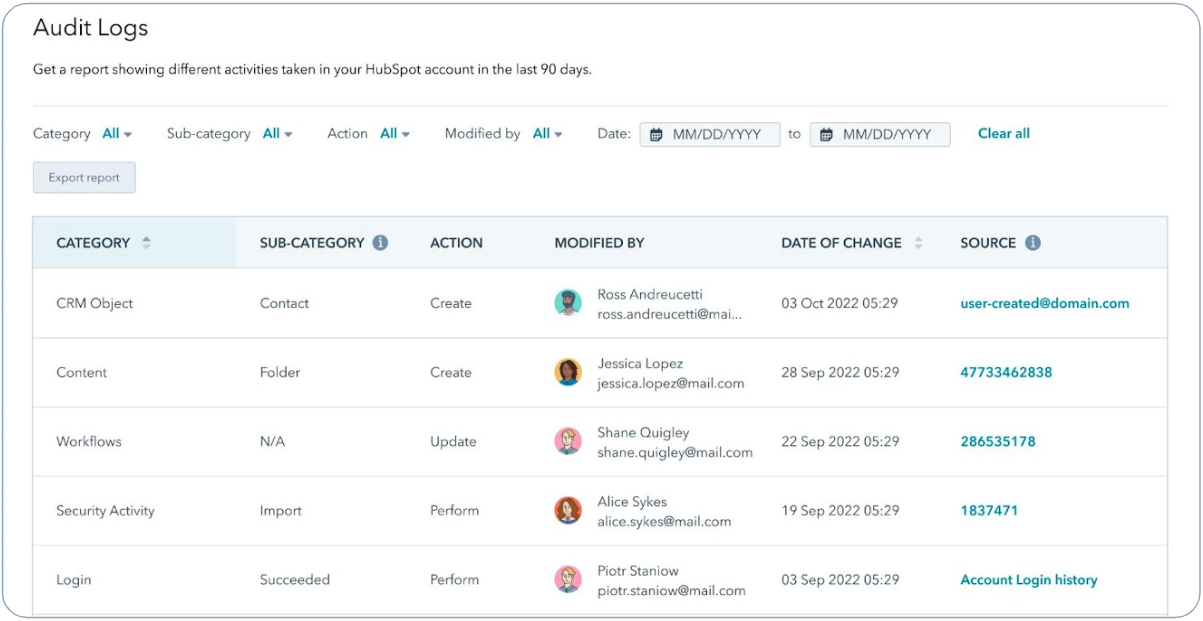This screenshot has width=1203, height=621.
Task: Click the Clear all link
Action: tap(1003, 134)
